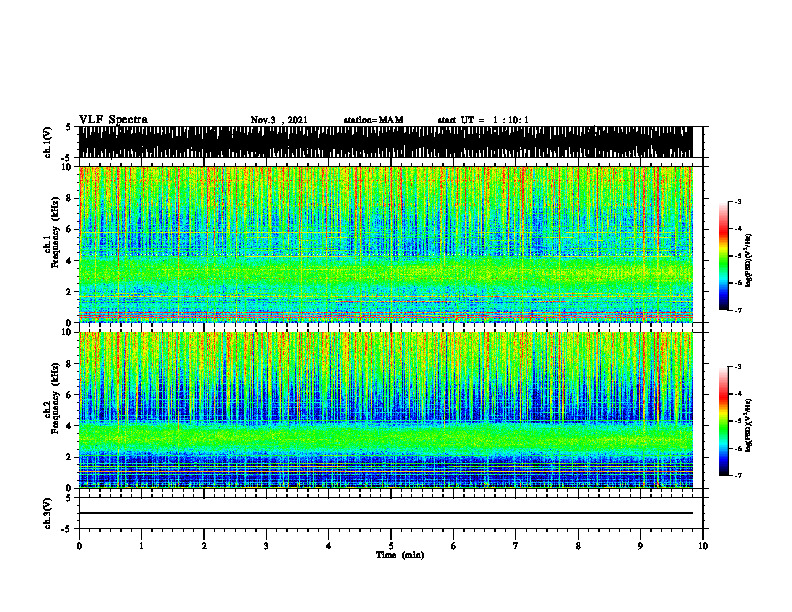Click the ch.2 frequency axis "4" tick label

pos(70,426)
